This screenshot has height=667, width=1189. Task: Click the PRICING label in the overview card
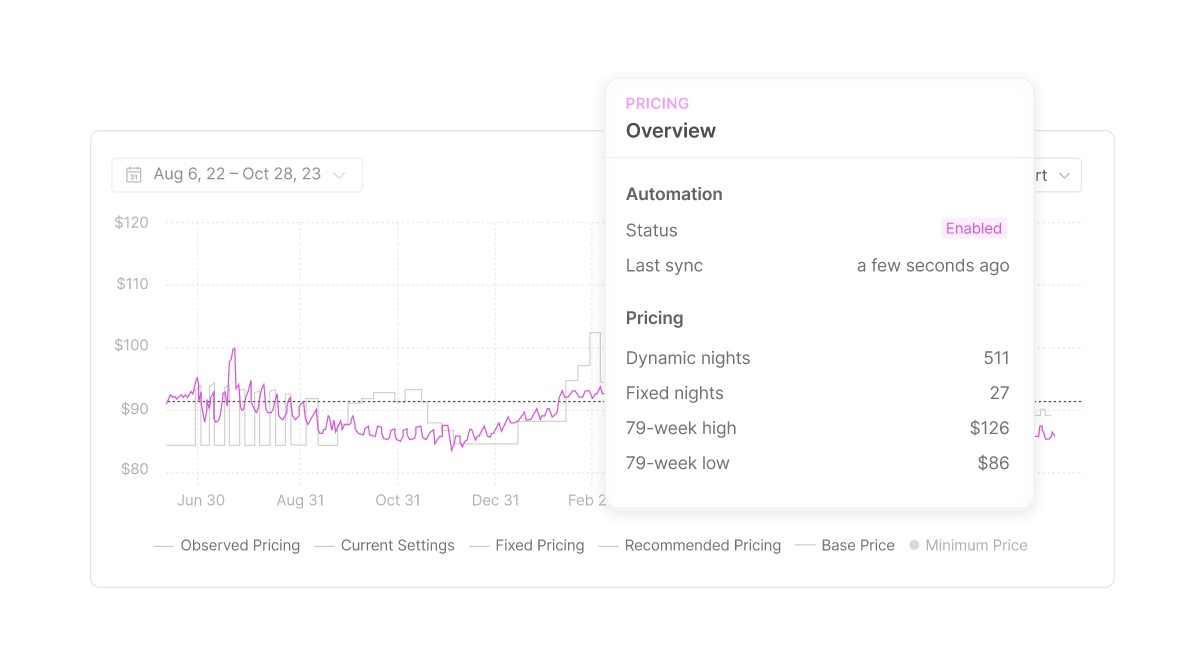pos(657,103)
